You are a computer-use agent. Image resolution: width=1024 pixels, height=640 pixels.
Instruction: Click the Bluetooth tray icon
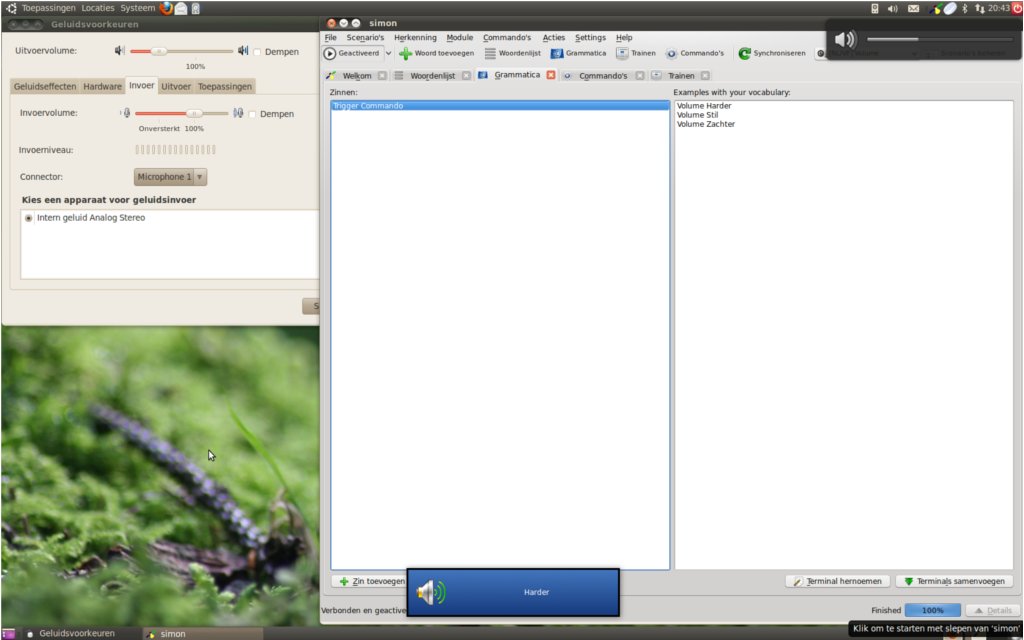coord(965,8)
